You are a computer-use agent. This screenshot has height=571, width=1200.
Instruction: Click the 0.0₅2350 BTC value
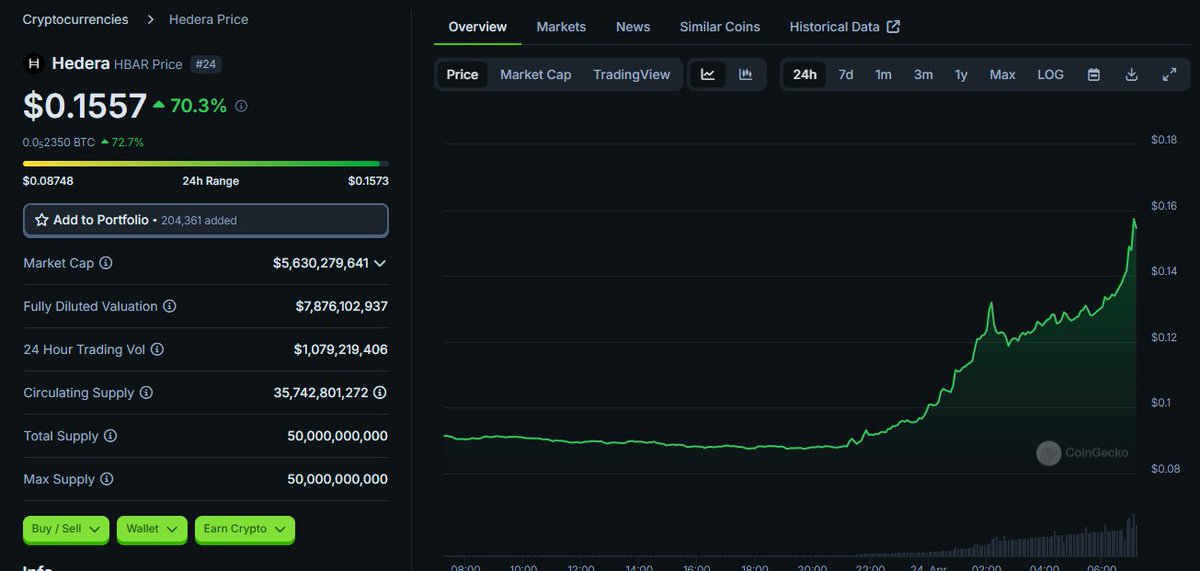tap(59, 142)
